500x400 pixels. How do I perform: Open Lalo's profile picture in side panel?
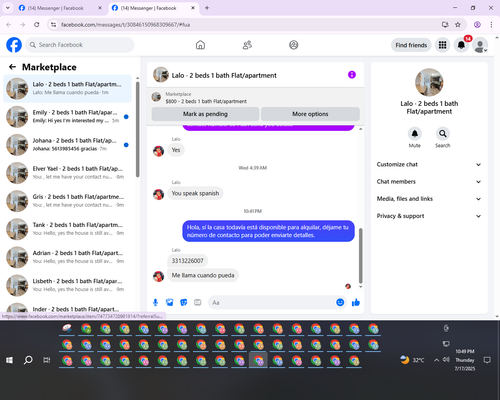coord(429,82)
